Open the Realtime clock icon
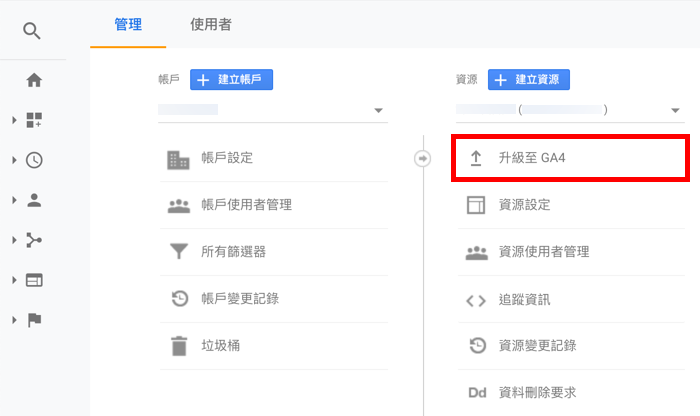Screen dimensions: 700x416 (34, 160)
